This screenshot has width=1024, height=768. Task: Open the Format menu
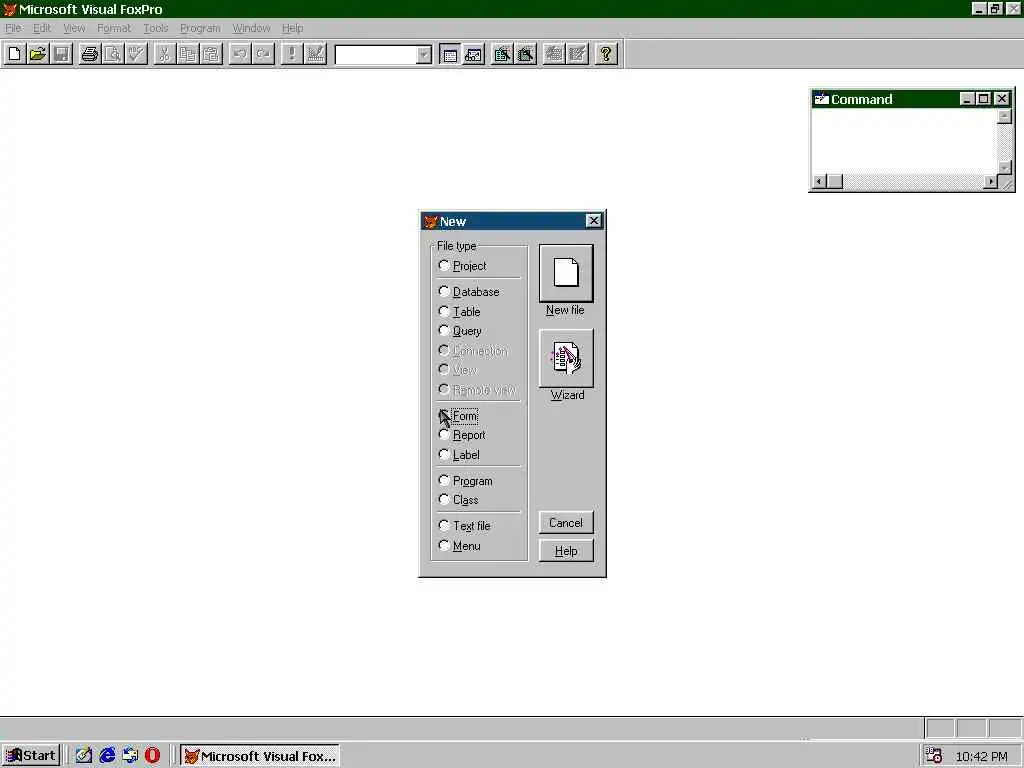[114, 28]
